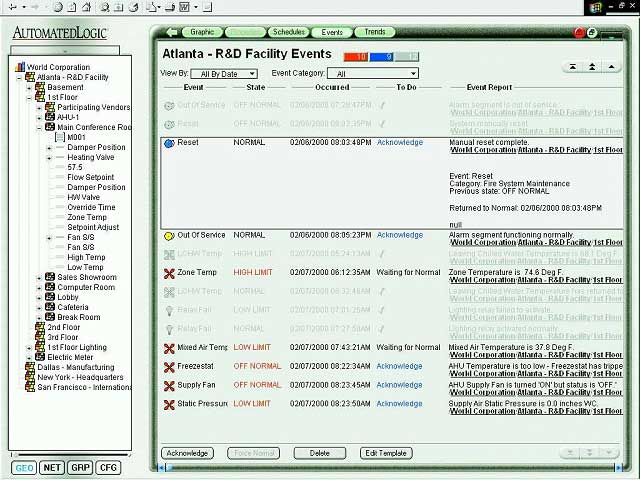The image size is (640, 480).
Task: Switch to the Schedules tab
Action: [289, 32]
